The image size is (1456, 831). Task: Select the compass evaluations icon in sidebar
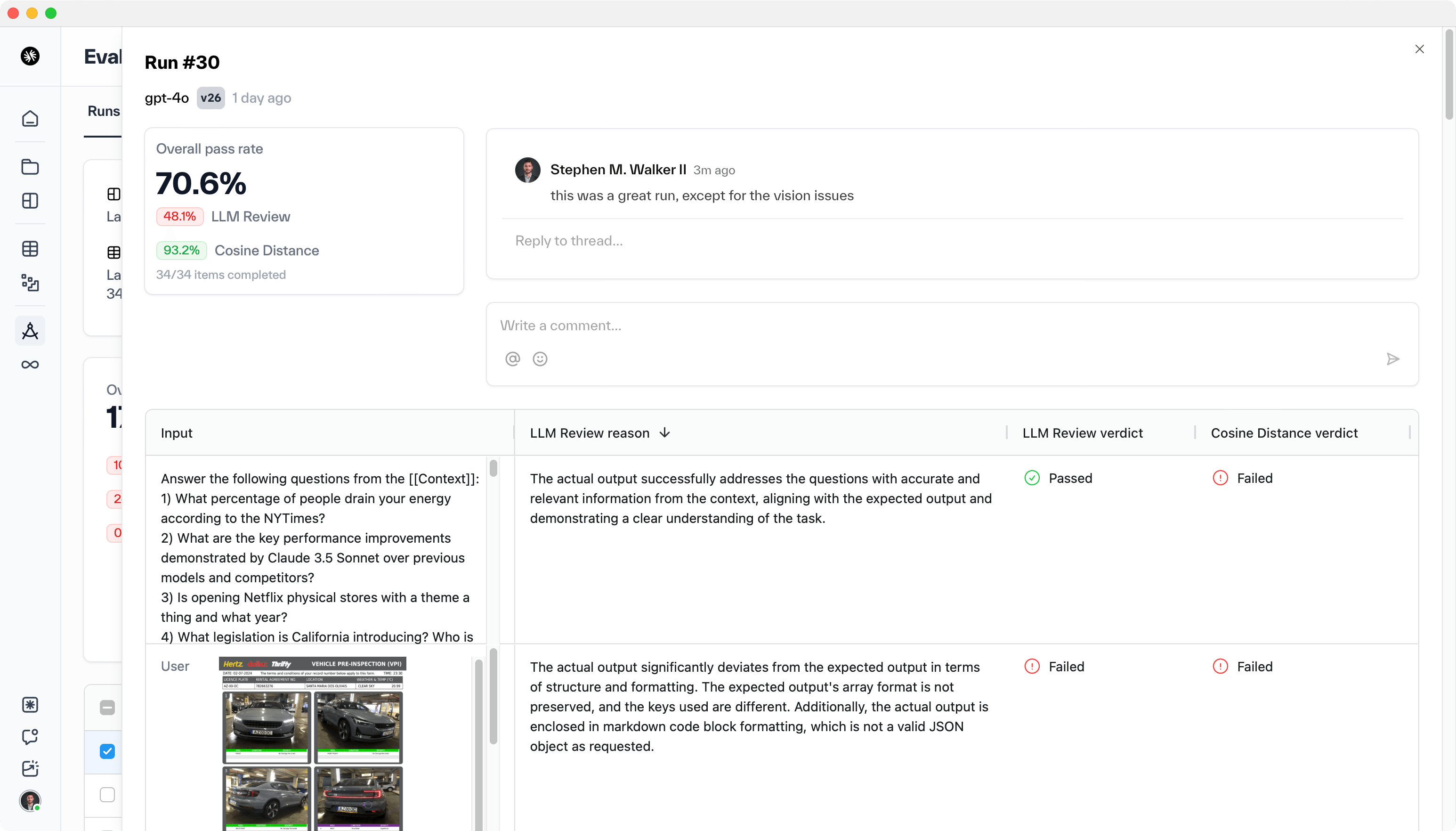[30, 331]
